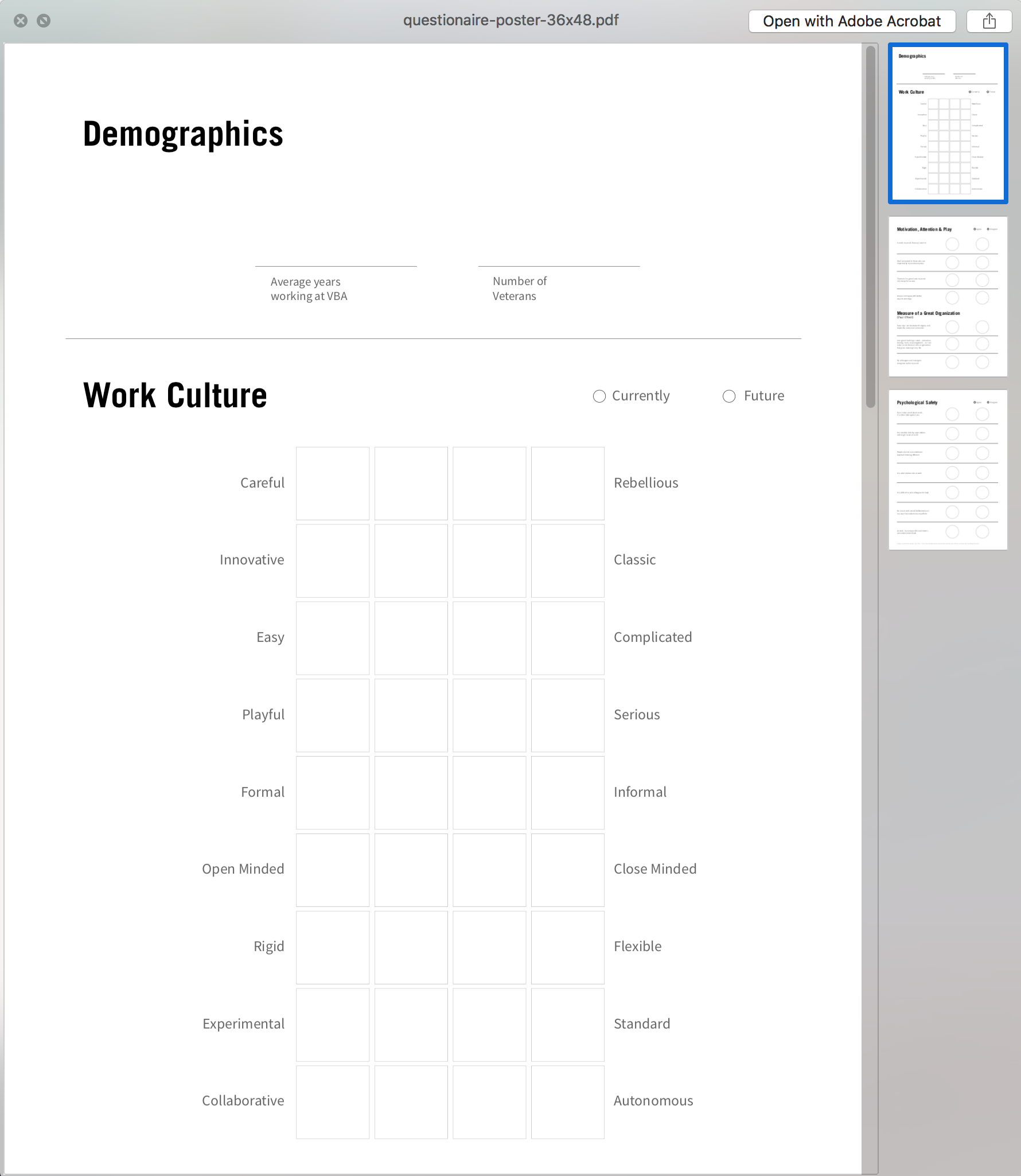Screen dimensions: 1021x1176
Task: Click the Easy label
Action: pos(270,638)
